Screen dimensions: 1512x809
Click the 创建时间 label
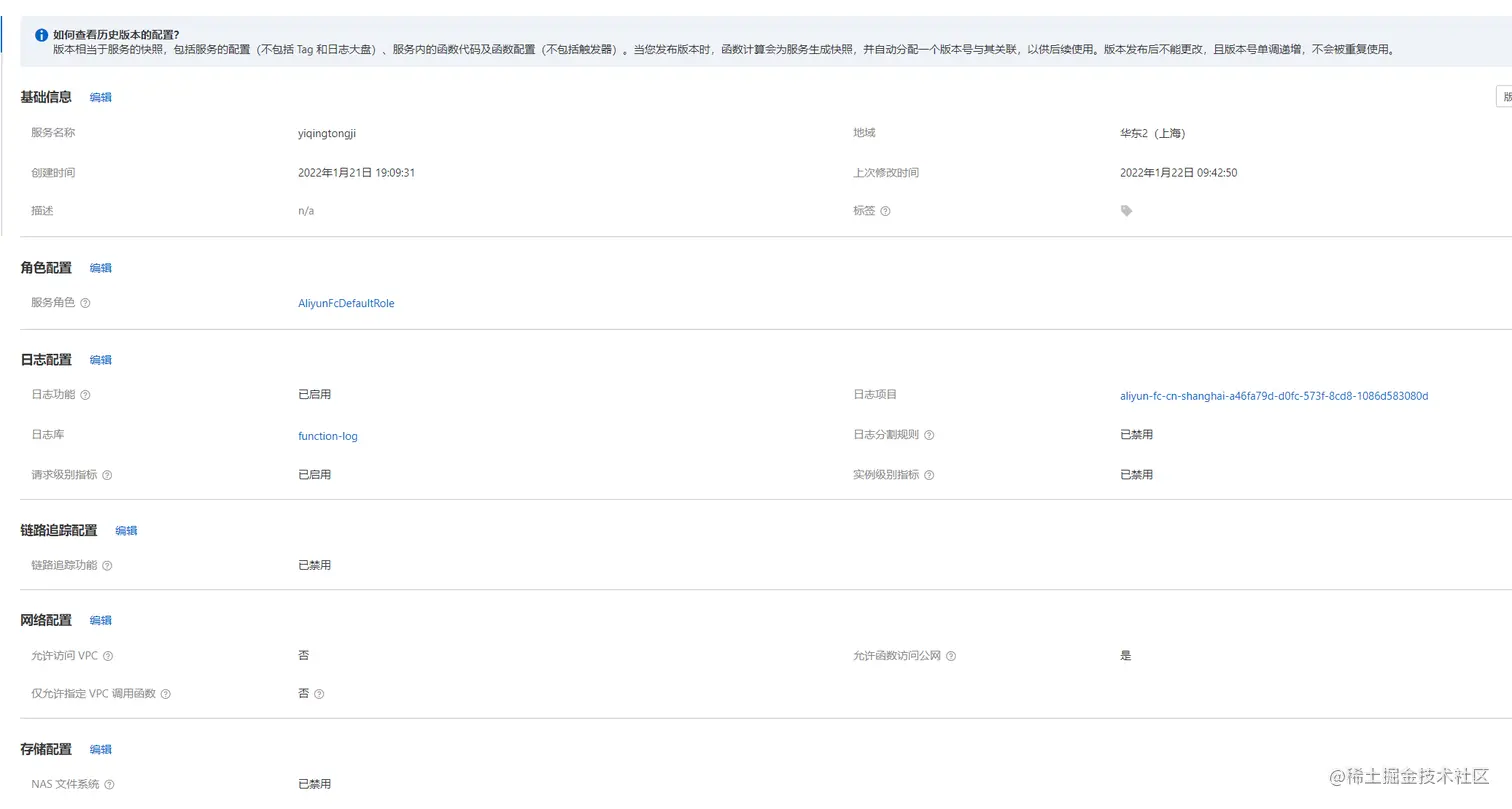pyautogui.click(x=53, y=173)
